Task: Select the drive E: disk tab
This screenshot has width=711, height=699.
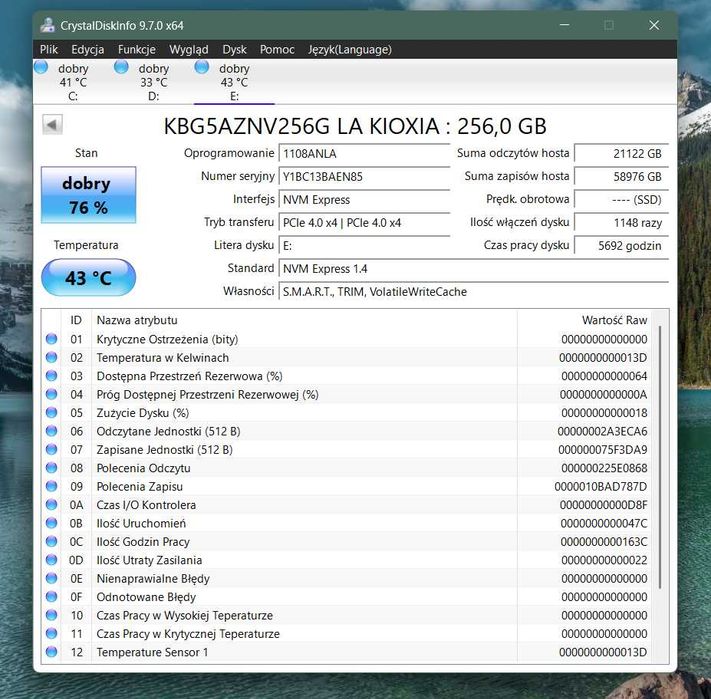Action: [x=234, y=82]
